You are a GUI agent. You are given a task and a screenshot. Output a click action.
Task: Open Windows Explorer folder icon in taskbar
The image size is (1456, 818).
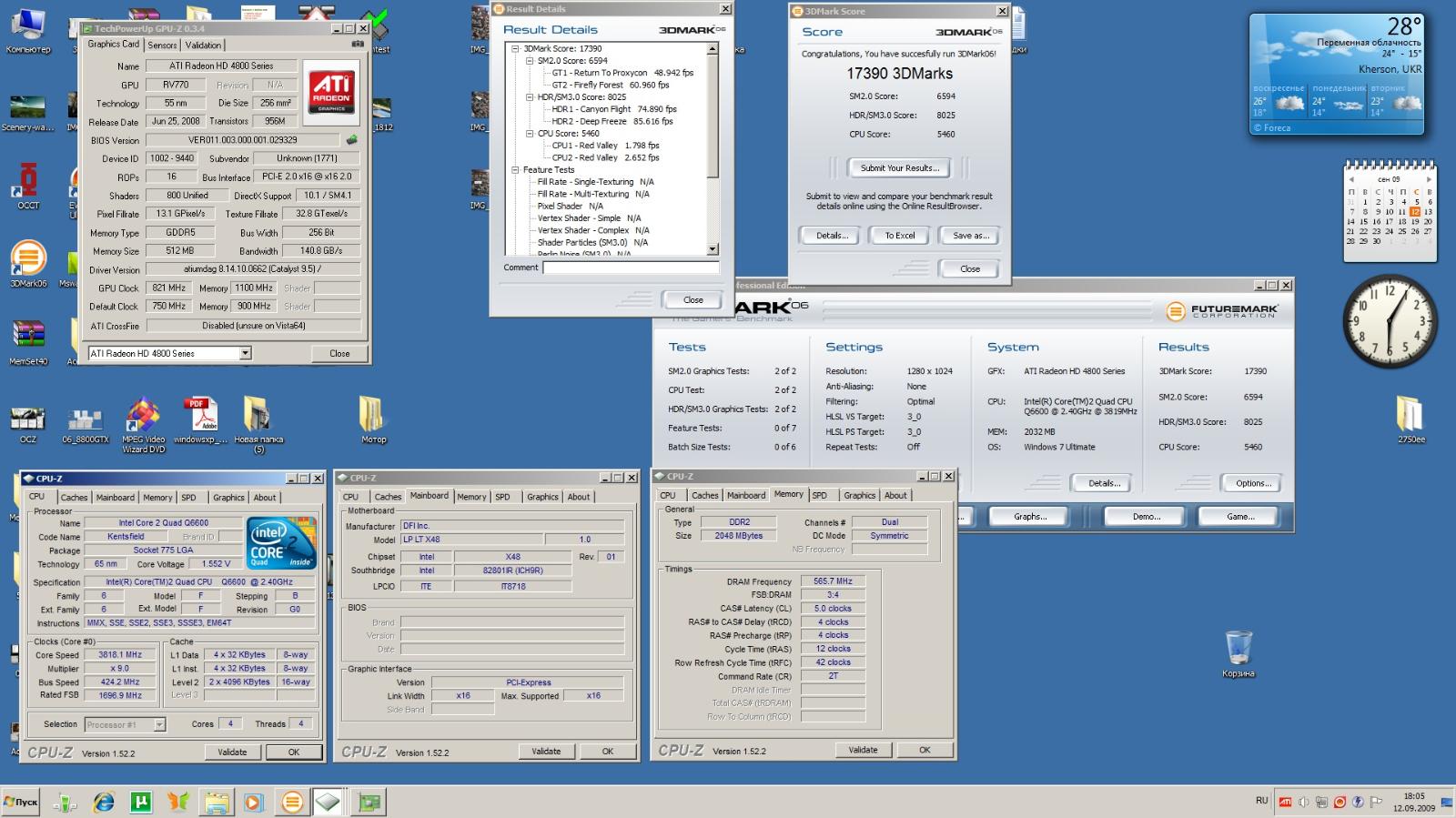[217, 802]
